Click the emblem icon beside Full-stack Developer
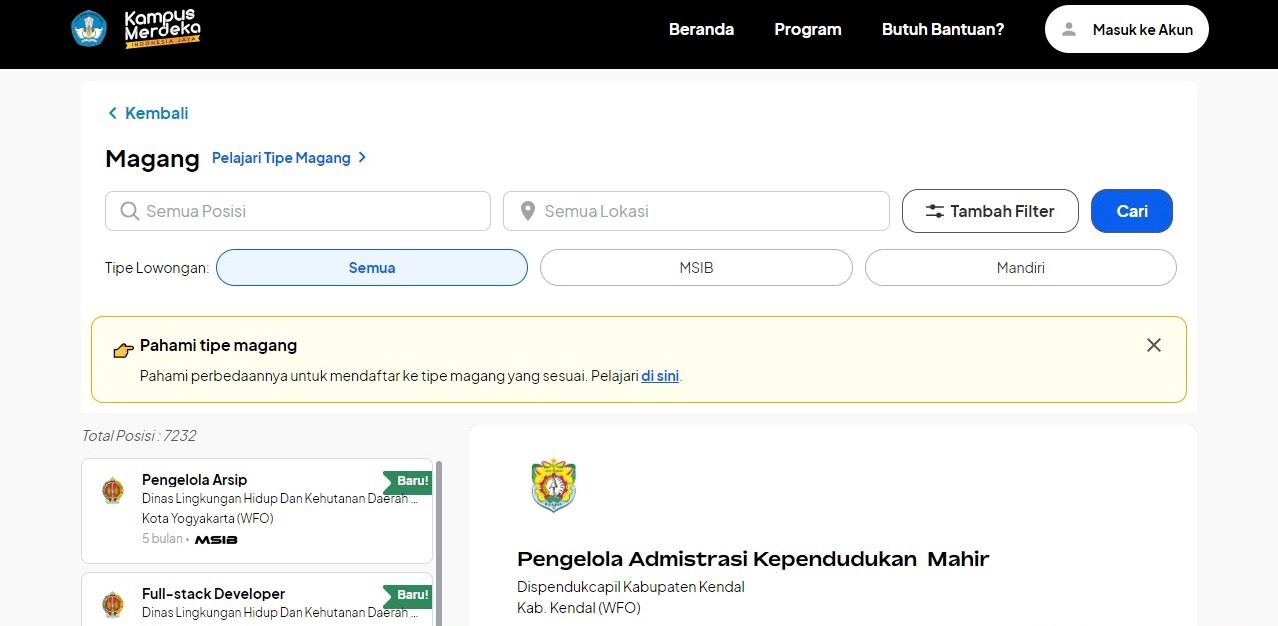Image resolution: width=1278 pixels, height=626 pixels. pos(113,605)
